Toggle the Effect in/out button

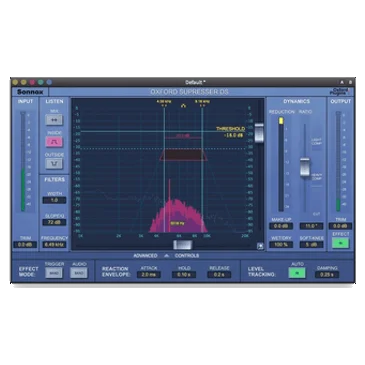[340, 243]
